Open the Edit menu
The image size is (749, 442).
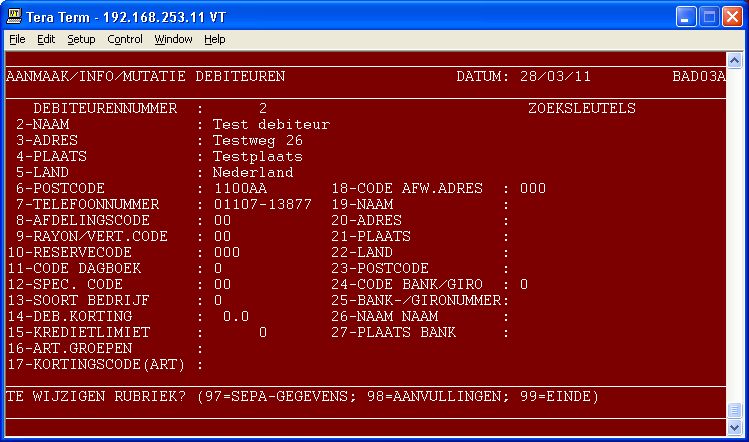[46, 39]
